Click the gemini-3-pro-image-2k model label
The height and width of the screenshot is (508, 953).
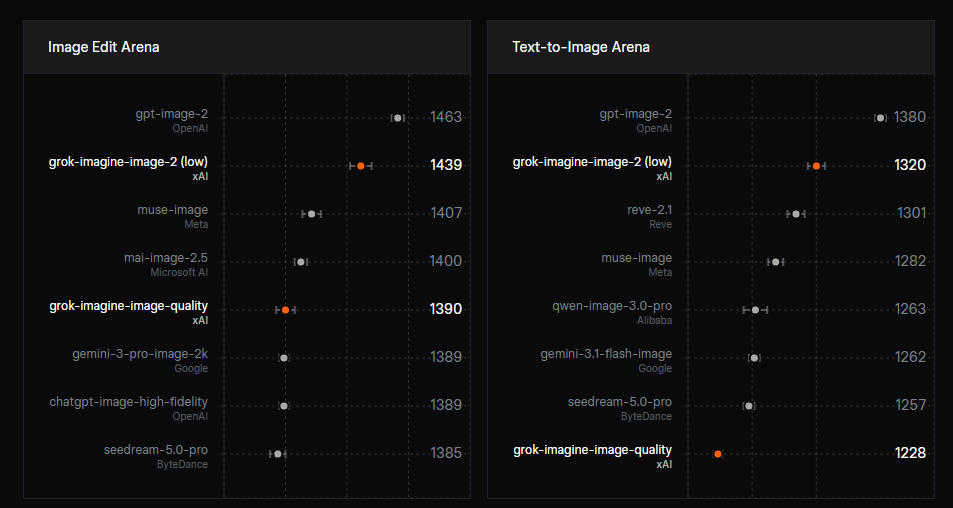140,354
